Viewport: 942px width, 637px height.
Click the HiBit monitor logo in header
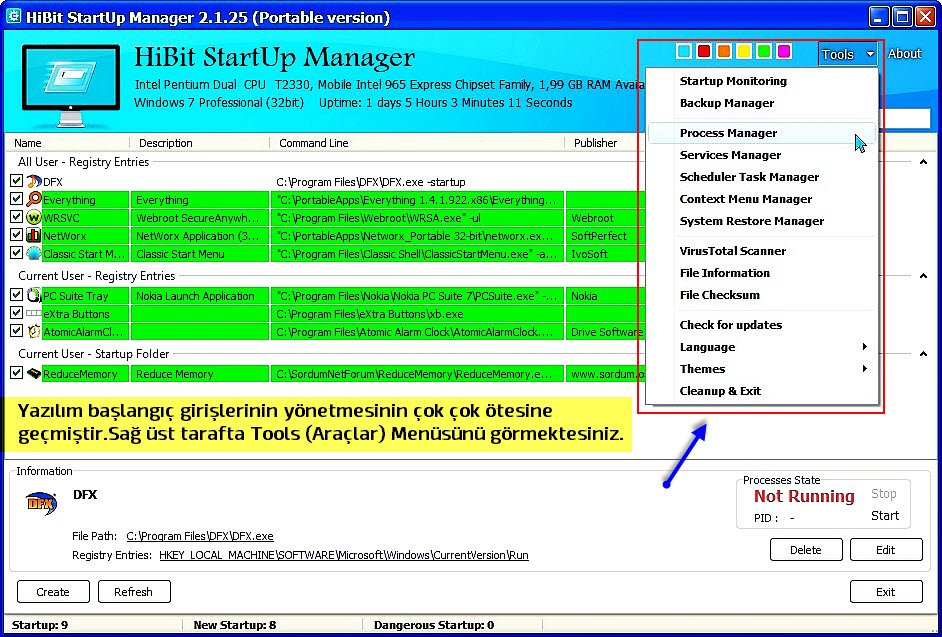click(70, 84)
